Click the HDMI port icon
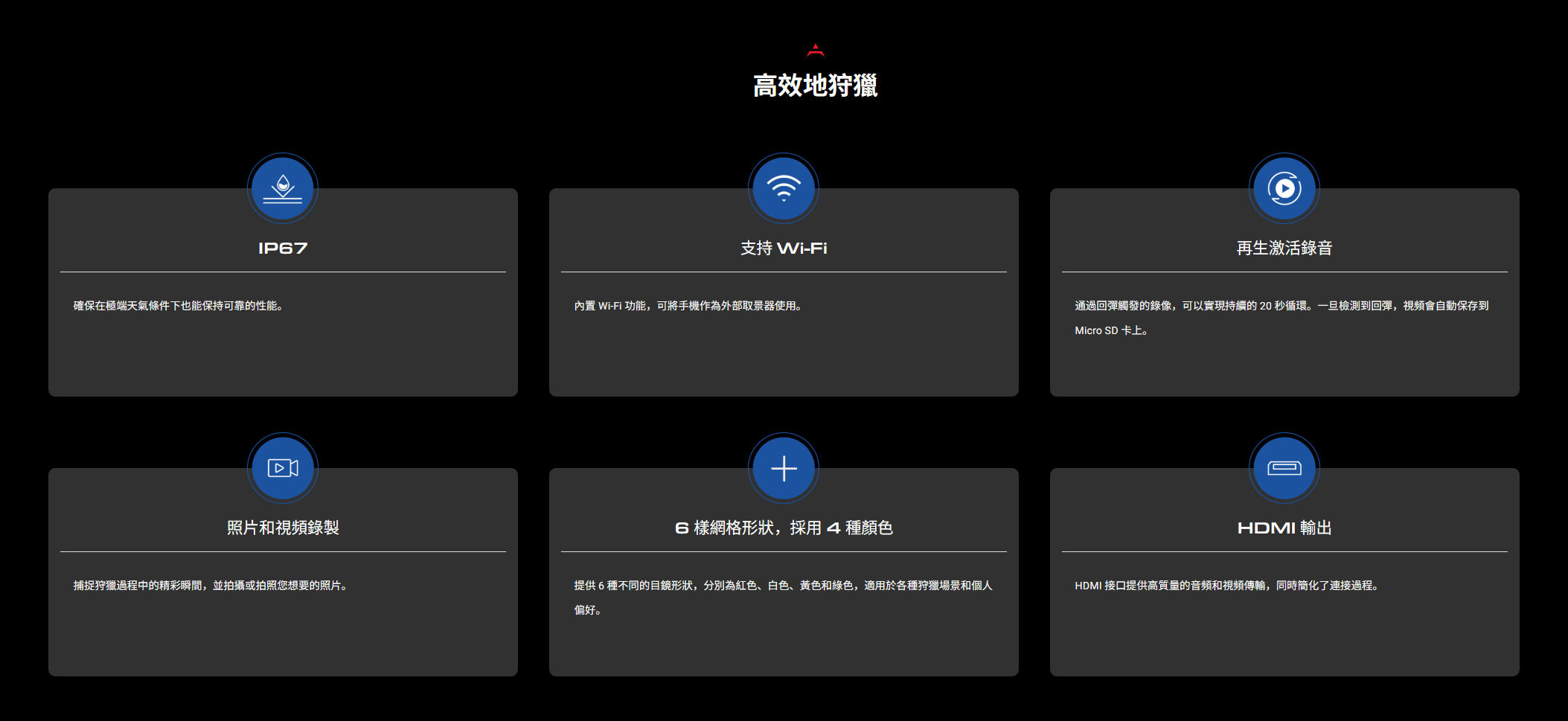The height and width of the screenshot is (721, 1568). (1284, 468)
